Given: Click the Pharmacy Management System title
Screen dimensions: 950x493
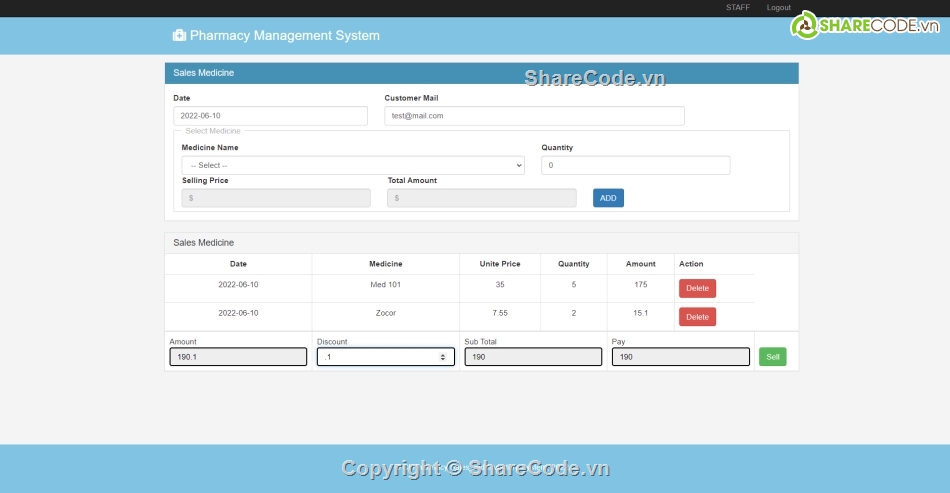Looking at the screenshot, I should [x=284, y=35].
